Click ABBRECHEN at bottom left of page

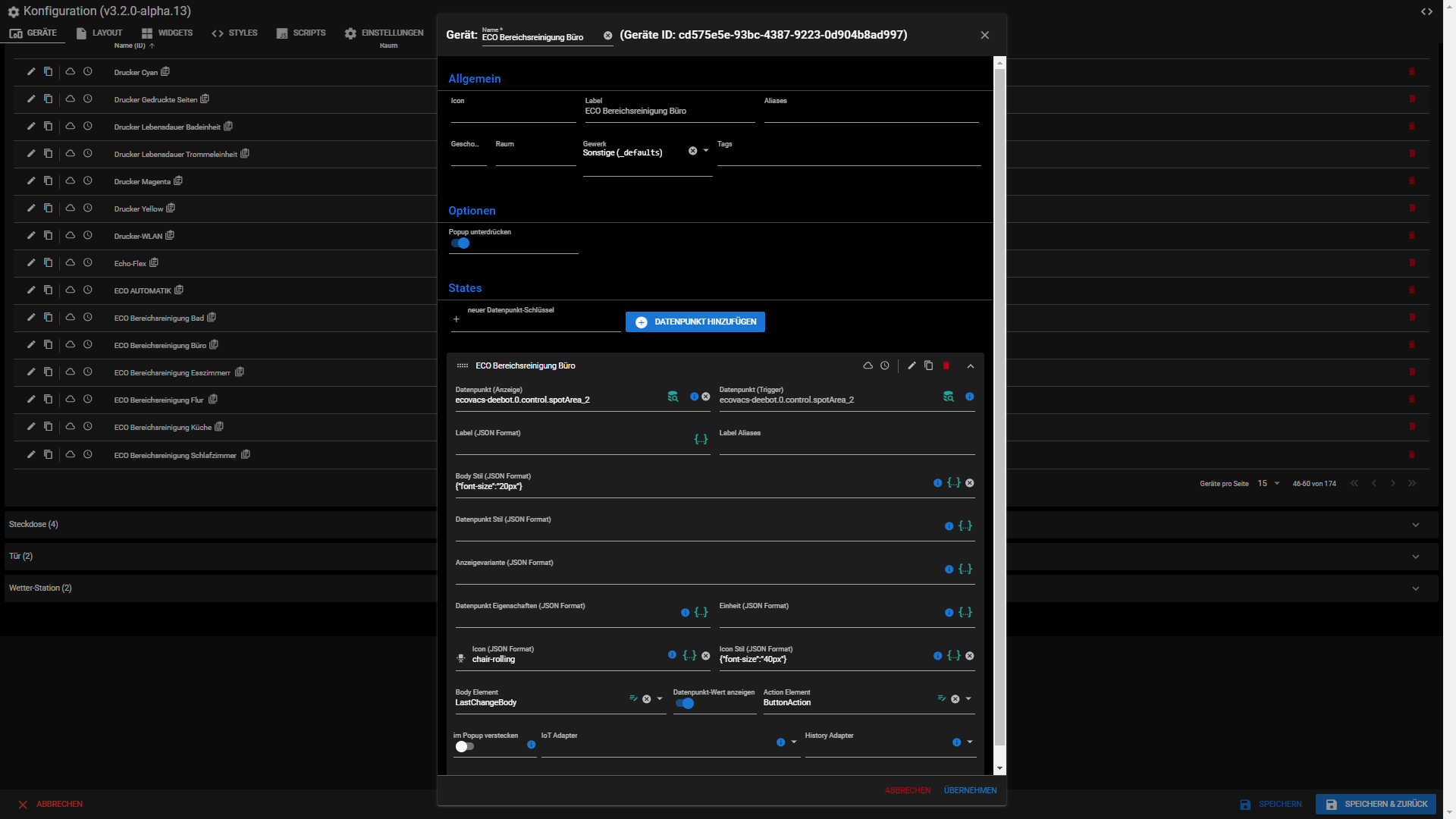51,804
